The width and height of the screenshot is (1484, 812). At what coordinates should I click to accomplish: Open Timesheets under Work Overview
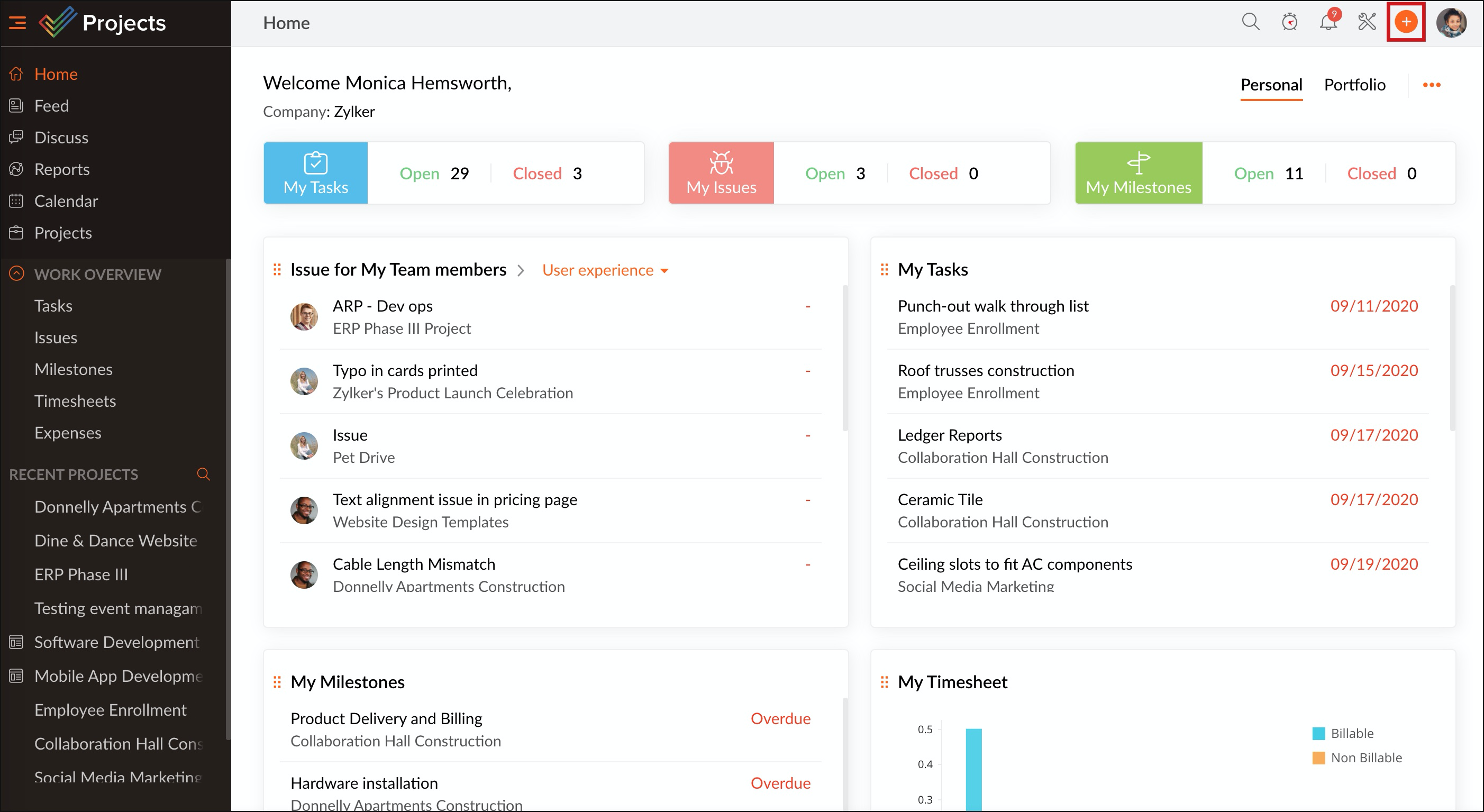[x=75, y=401]
